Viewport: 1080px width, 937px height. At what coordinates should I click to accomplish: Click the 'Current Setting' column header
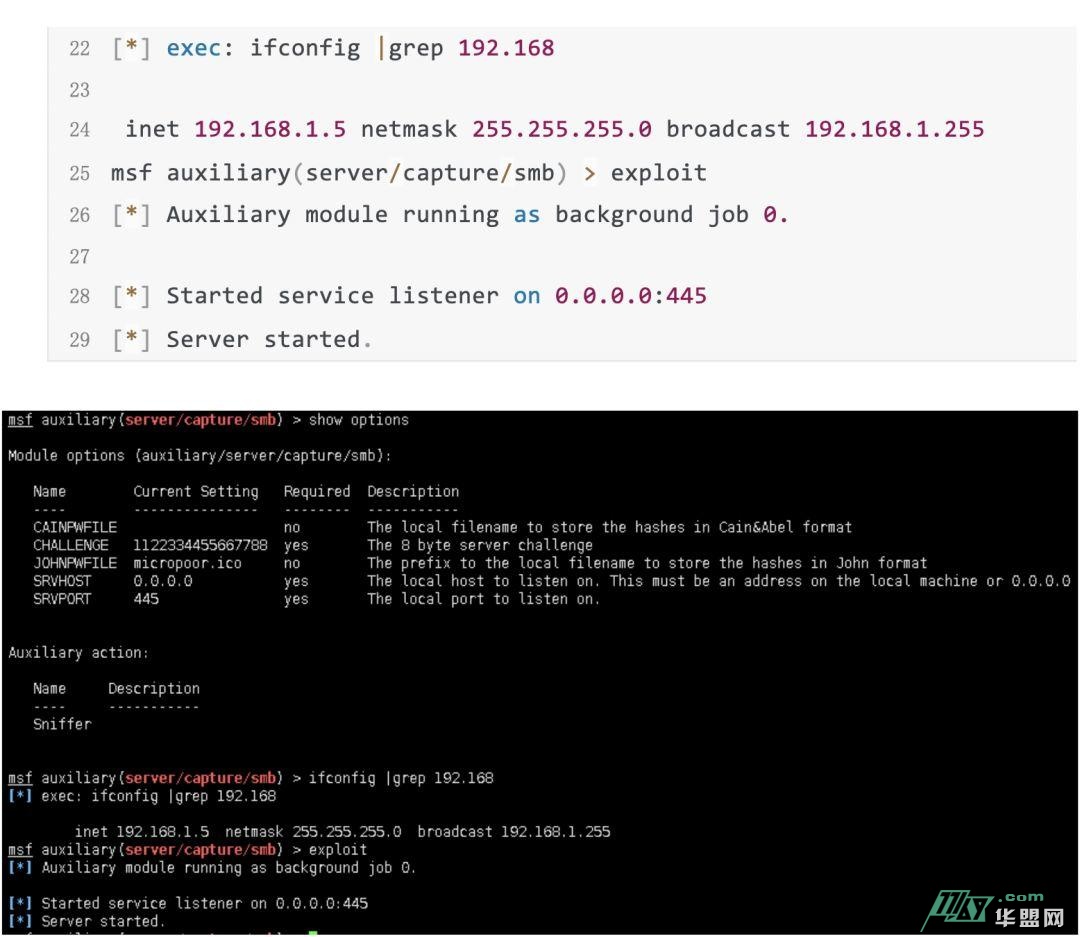tap(195, 492)
